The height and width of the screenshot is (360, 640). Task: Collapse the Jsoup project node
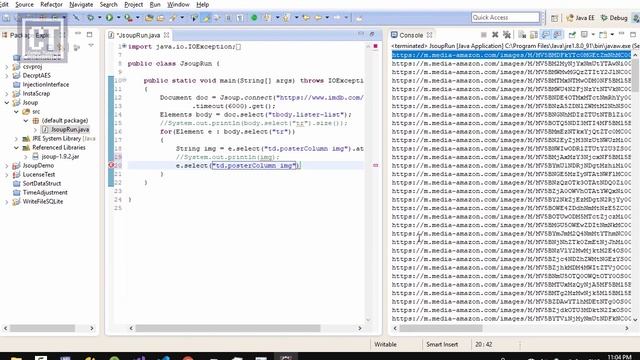point(7,102)
